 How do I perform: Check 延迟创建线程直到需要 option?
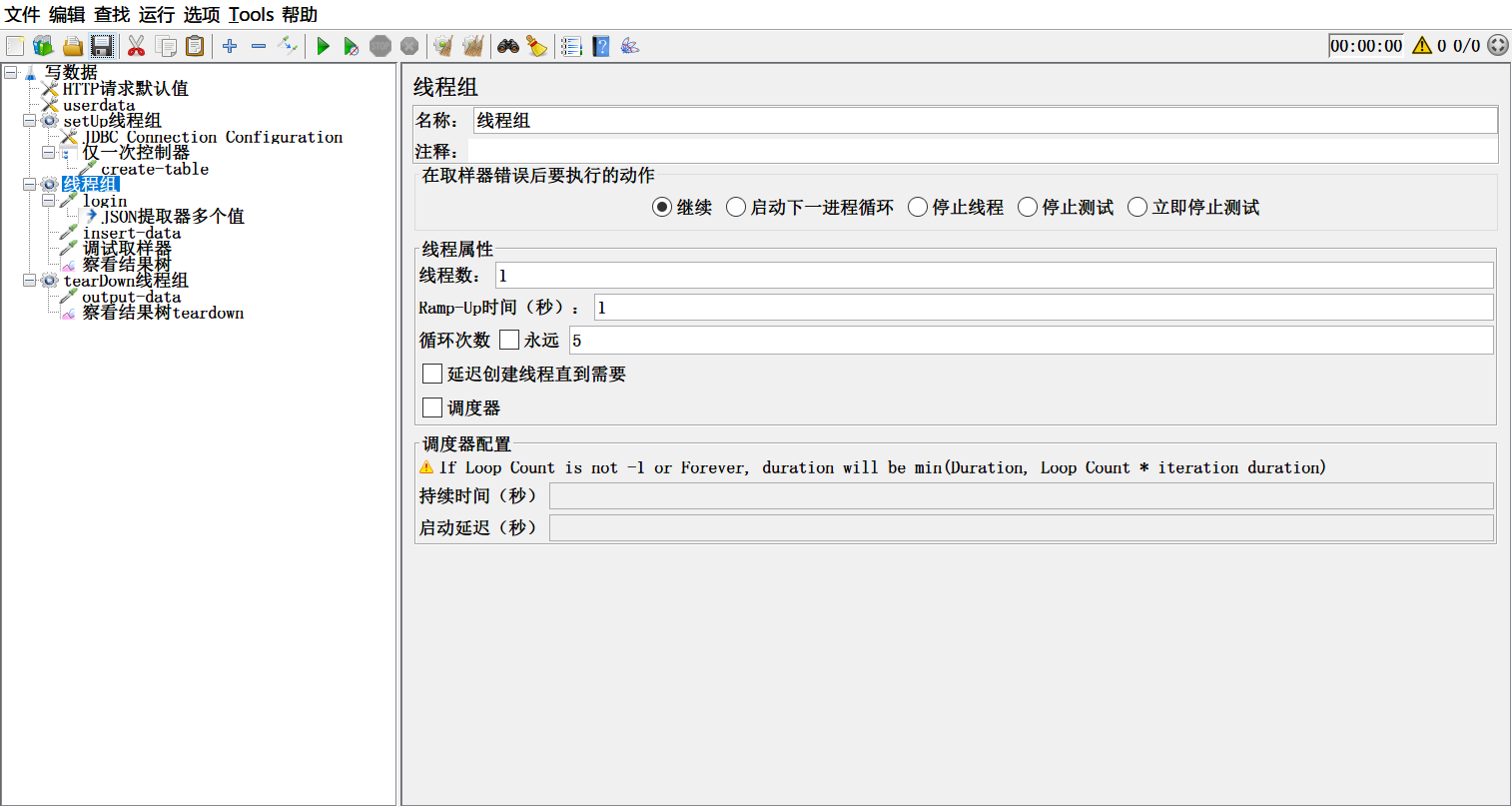pyautogui.click(x=432, y=374)
